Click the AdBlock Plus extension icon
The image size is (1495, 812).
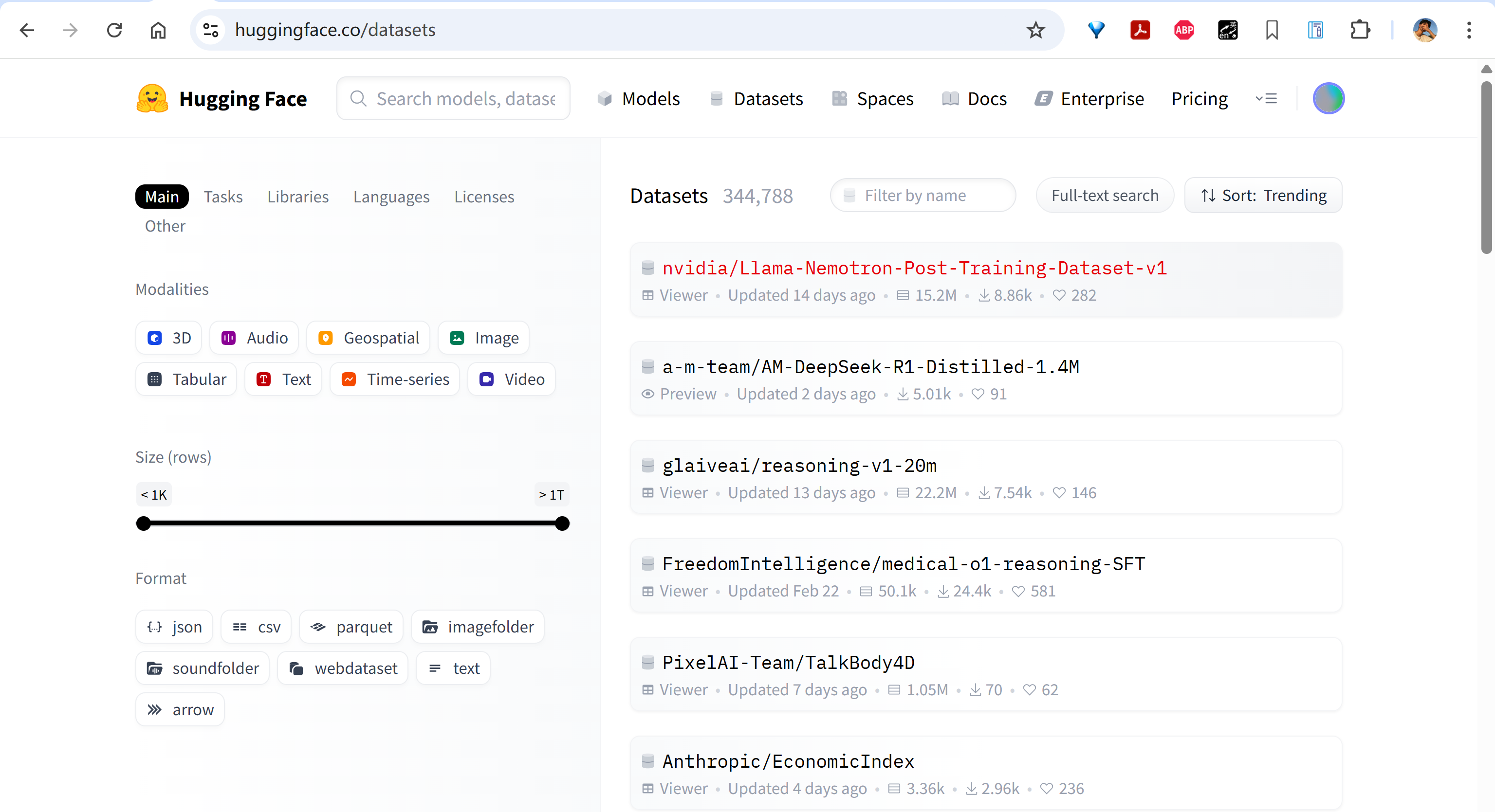pyautogui.click(x=1184, y=30)
